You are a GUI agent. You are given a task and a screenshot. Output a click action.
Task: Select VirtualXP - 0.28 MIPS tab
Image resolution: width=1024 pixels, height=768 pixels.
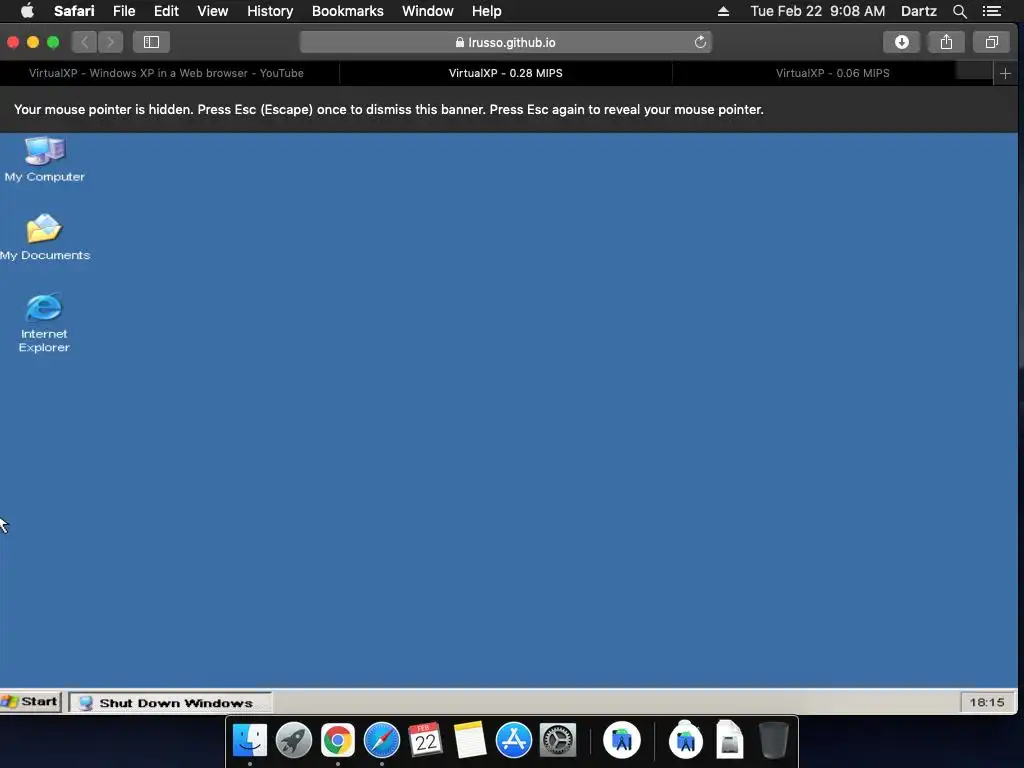click(x=505, y=73)
